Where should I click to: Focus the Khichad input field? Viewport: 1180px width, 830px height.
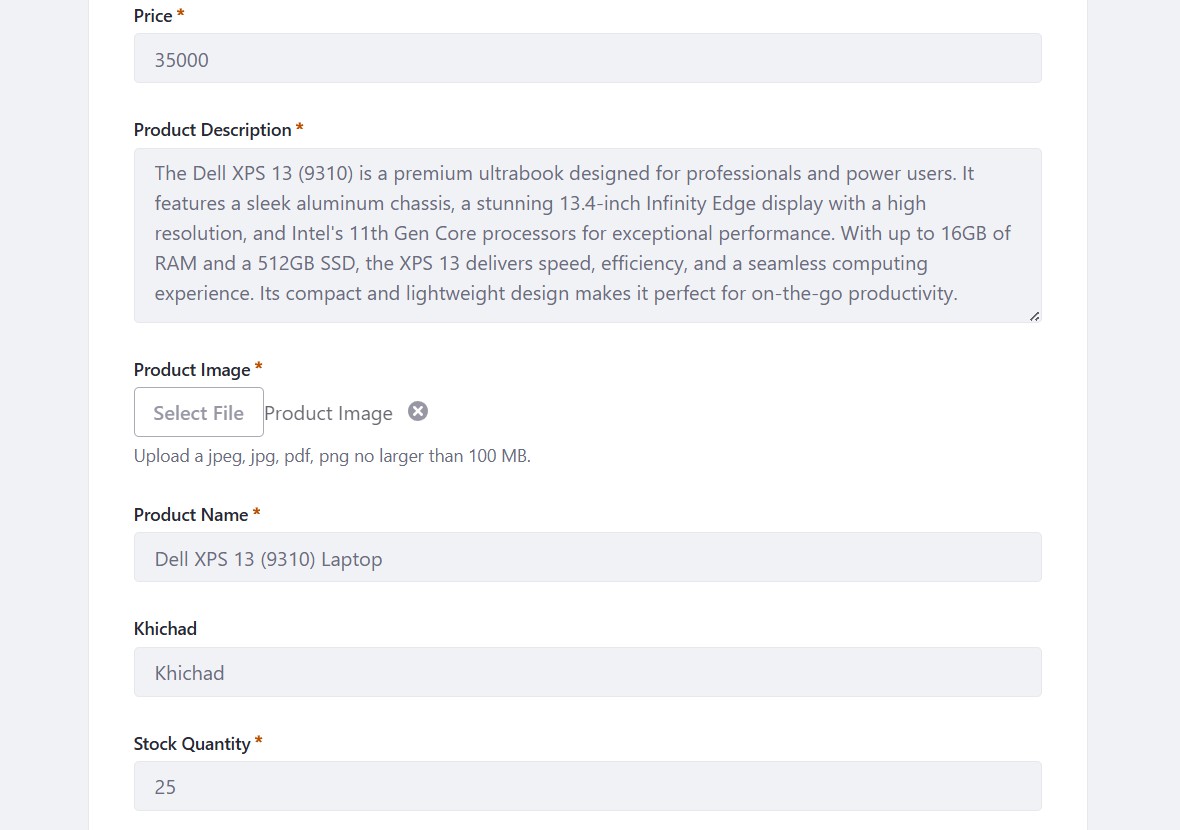588,673
